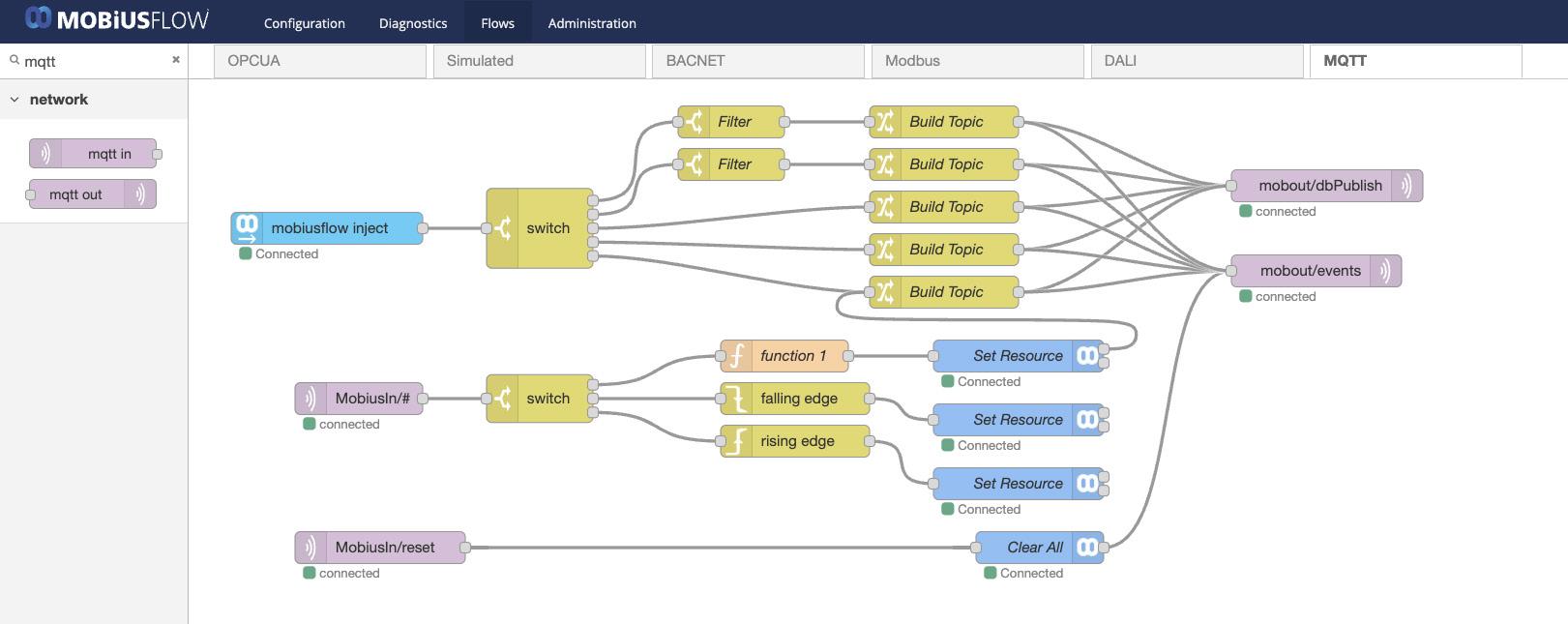Click the mobiusflow inject output port

(423, 228)
